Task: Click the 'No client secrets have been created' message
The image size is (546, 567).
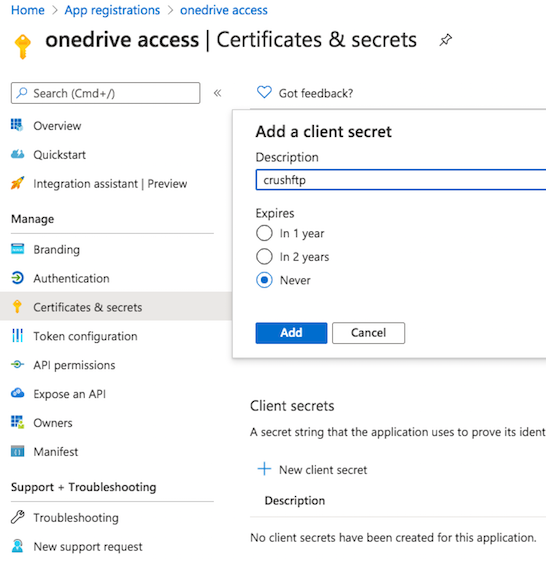Action: tap(393, 538)
